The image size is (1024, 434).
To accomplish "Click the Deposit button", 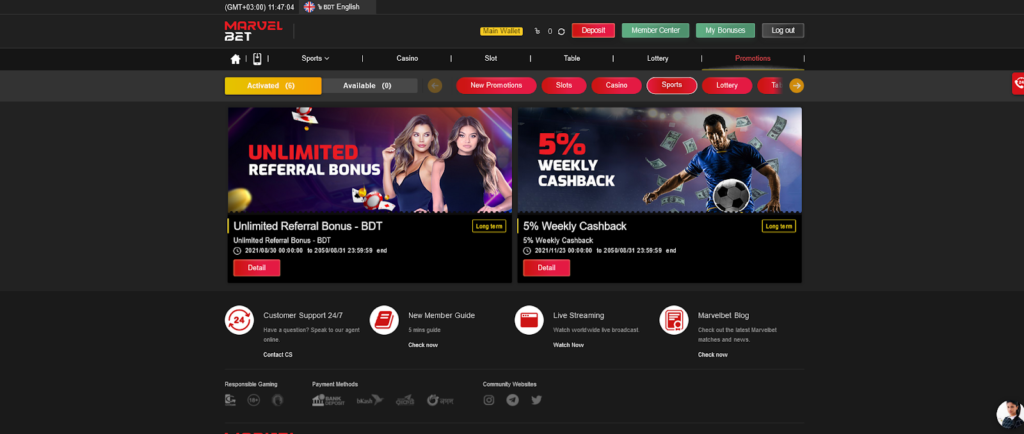I will click(593, 31).
